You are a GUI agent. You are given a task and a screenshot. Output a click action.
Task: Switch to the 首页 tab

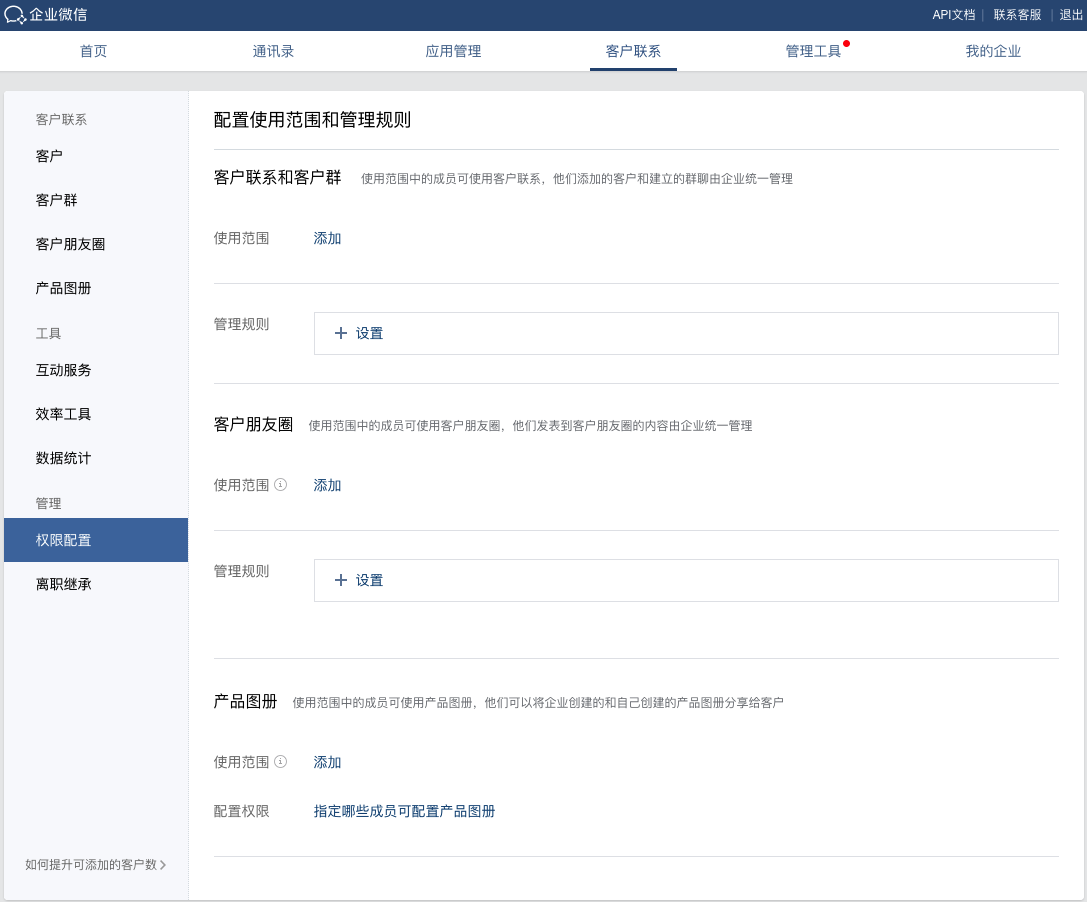[93, 52]
